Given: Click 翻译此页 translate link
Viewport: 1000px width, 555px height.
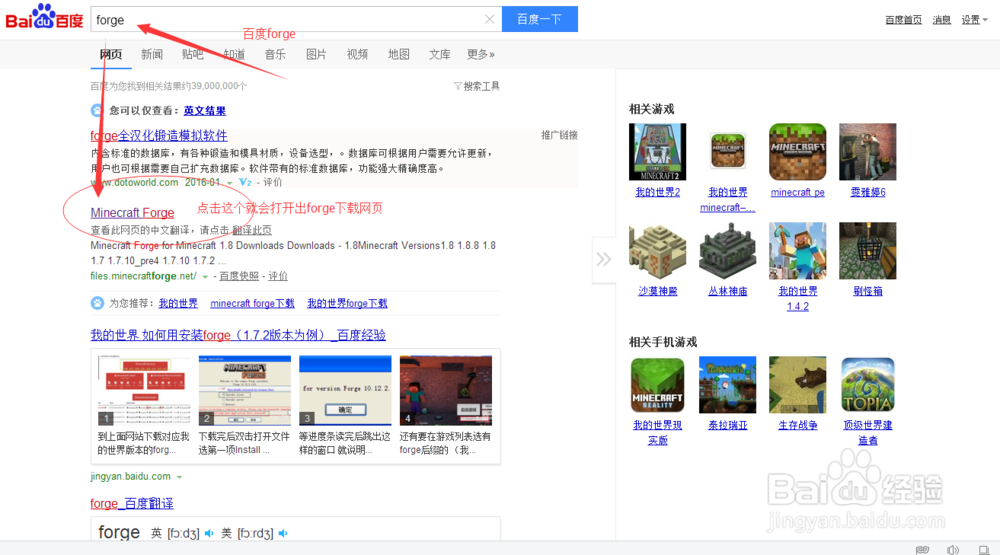Looking at the screenshot, I should pyautogui.click(x=252, y=230).
